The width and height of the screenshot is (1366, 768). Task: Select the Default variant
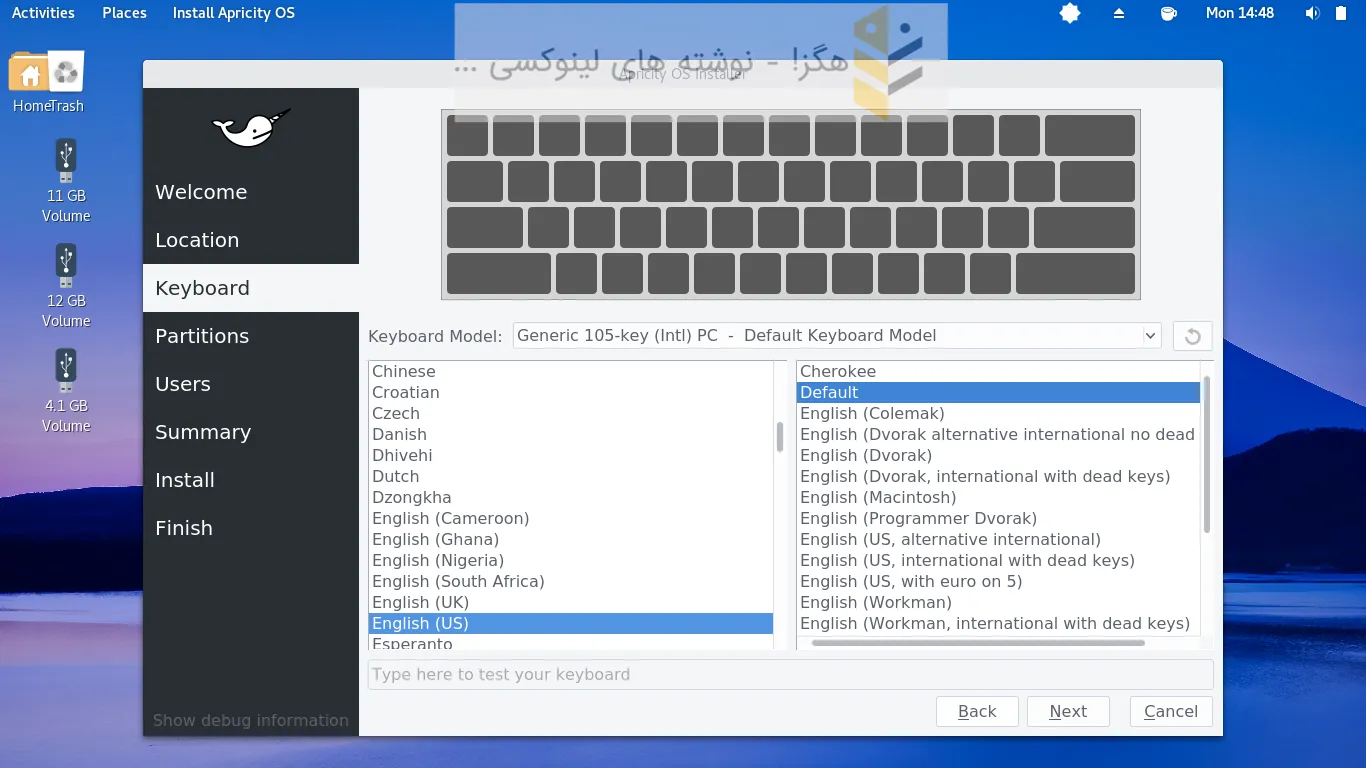pos(998,392)
